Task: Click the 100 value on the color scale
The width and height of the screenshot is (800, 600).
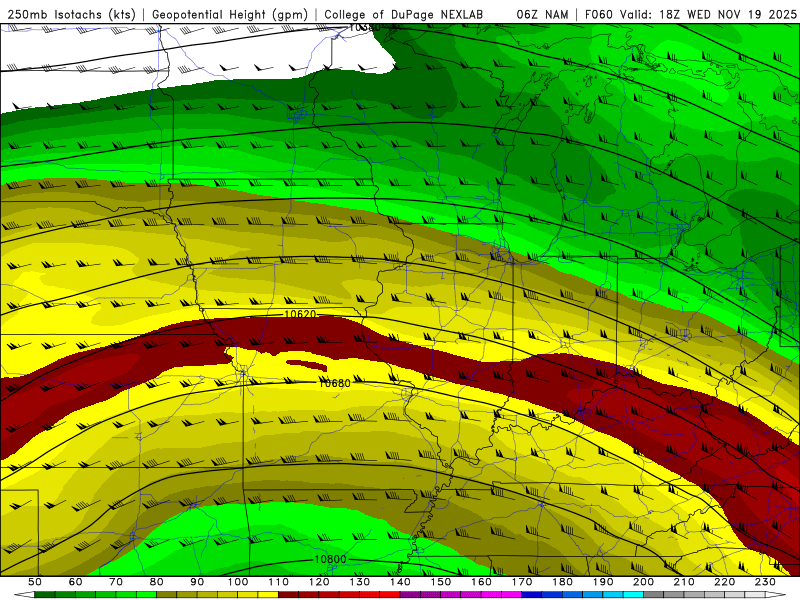Action: pyautogui.click(x=238, y=582)
